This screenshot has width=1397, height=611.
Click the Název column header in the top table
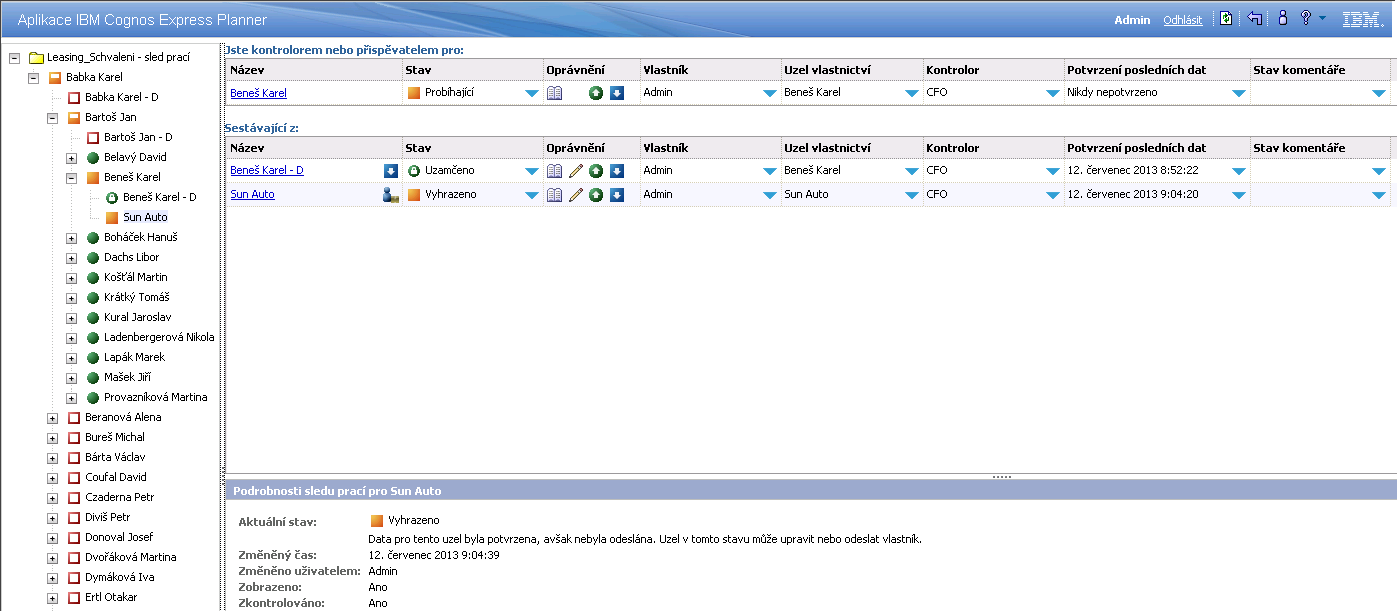click(x=314, y=70)
